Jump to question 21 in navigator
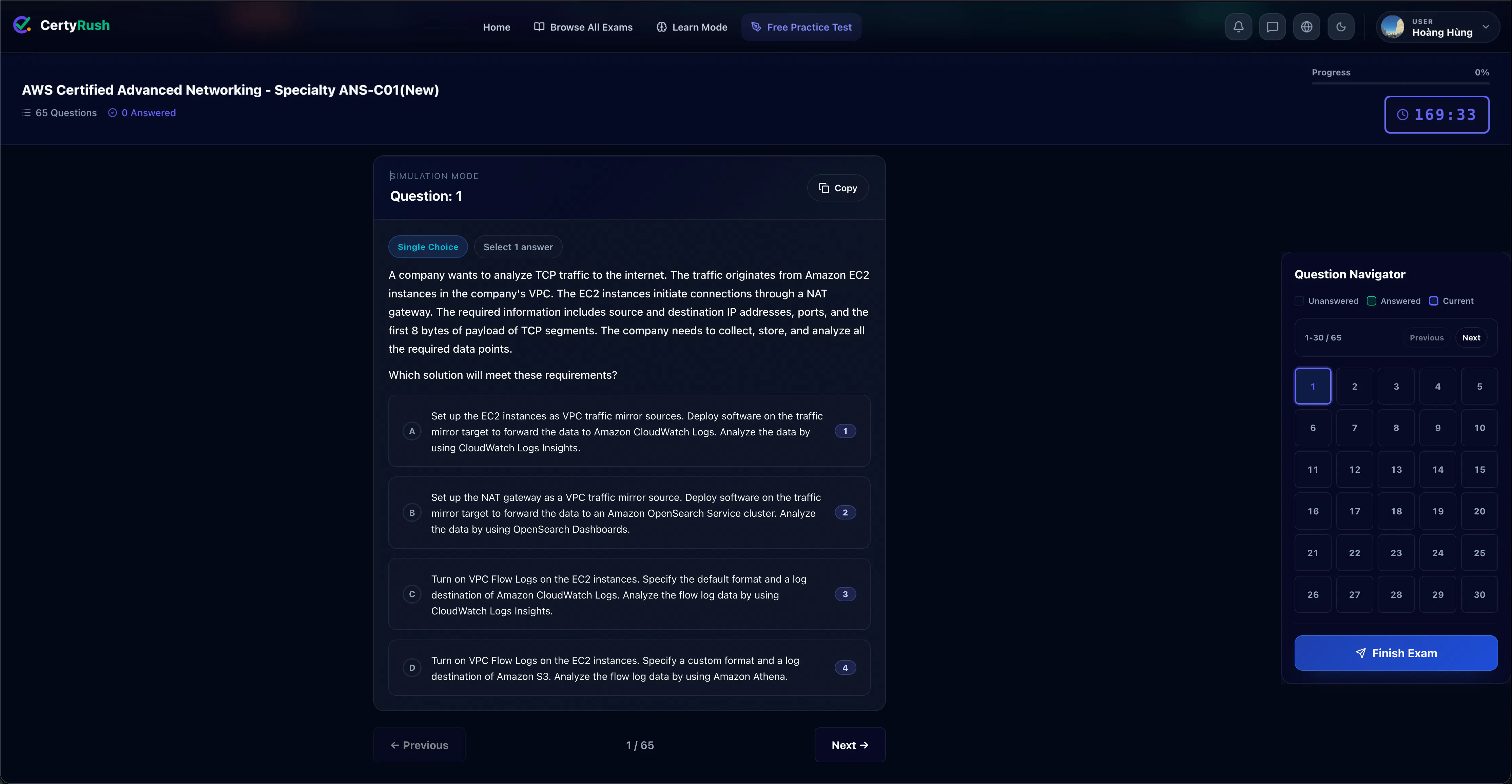1512x784 pixels. (1313, 553)
